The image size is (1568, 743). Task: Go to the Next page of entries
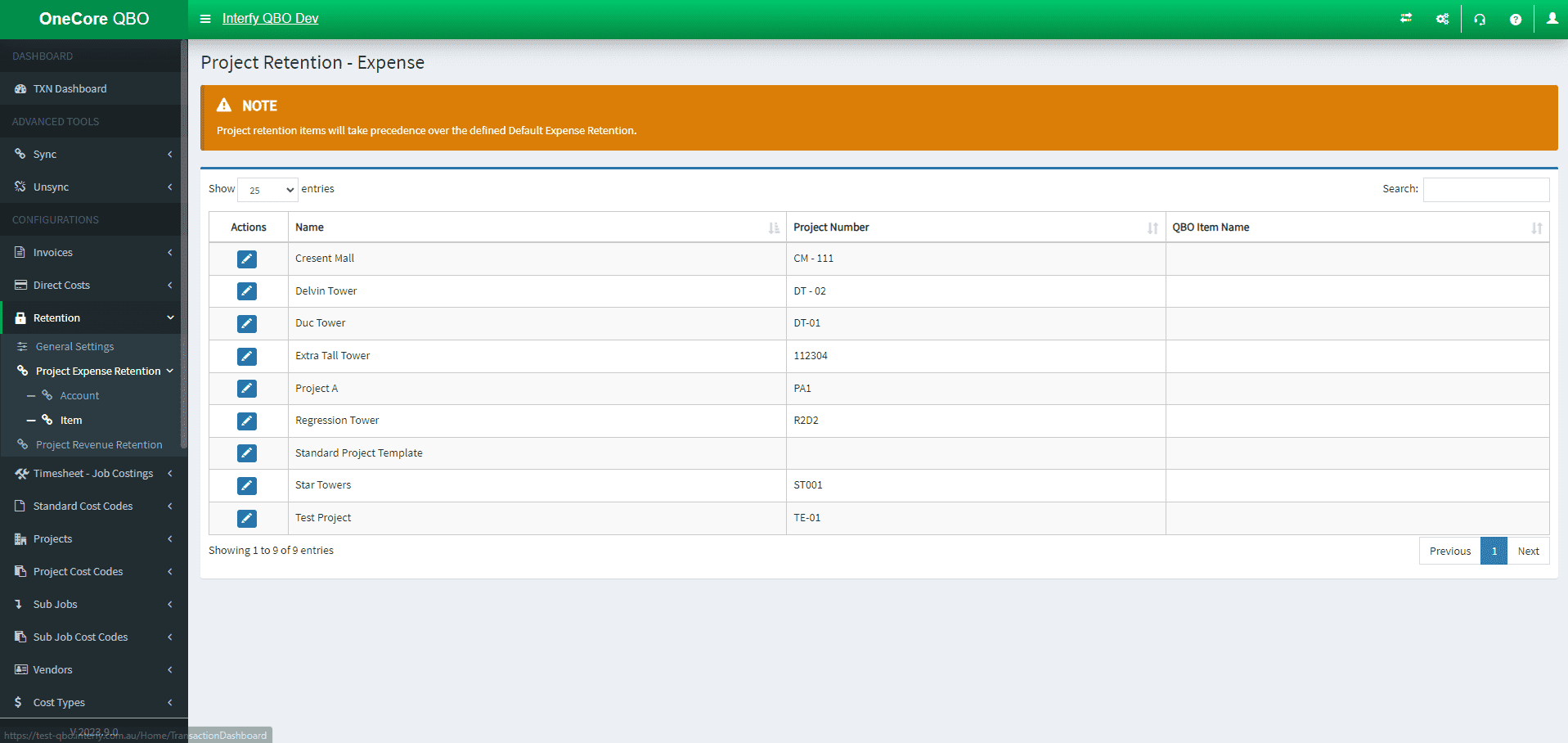tap(1528, 552)
